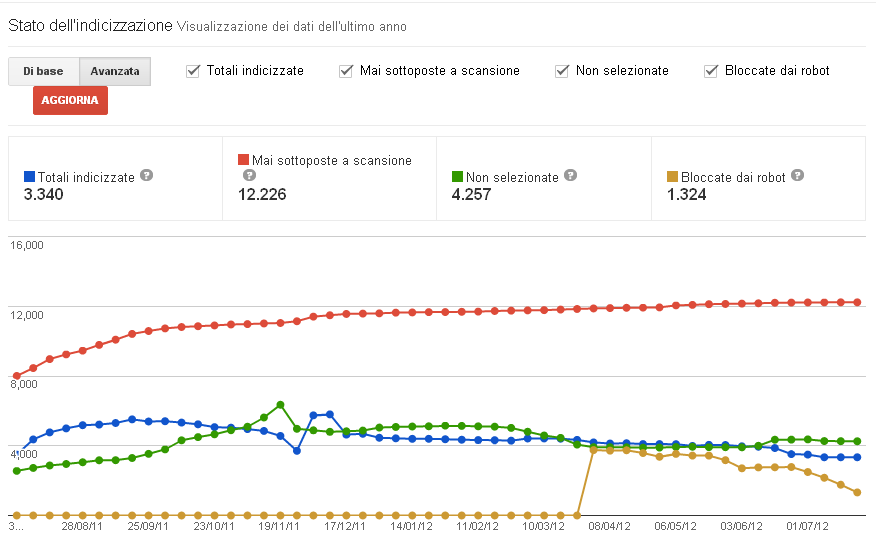Click help icon next to Totali indicizzate
Viewport: 876px width, 541px height.
(x=146, y=175)
